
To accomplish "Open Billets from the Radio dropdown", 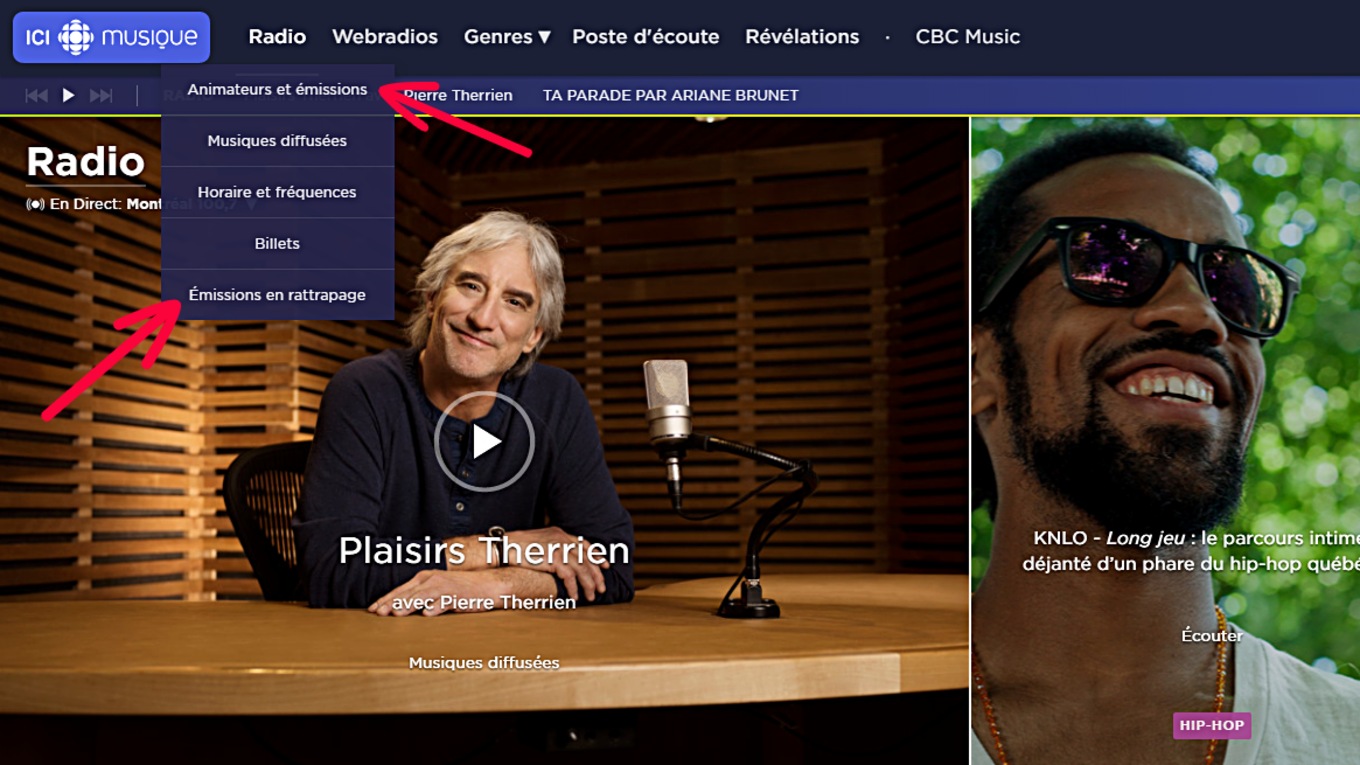I will pos(278,243).
